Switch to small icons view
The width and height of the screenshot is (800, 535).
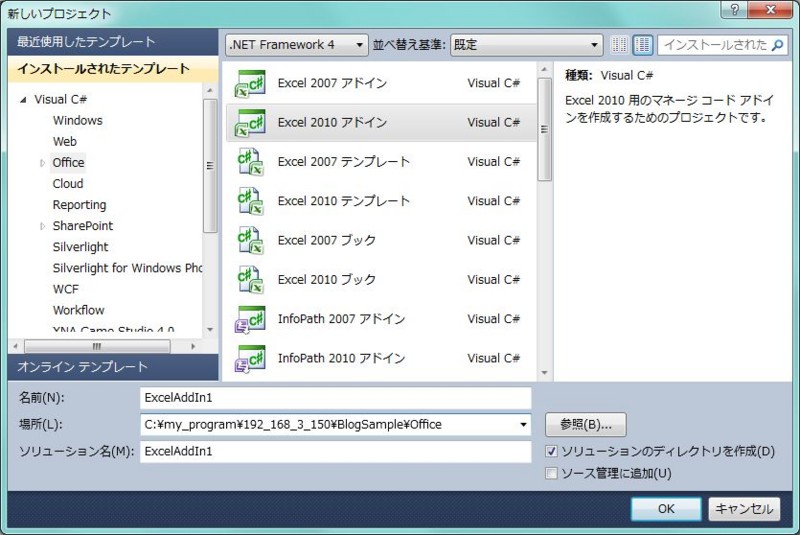click(x=619, y=45)
